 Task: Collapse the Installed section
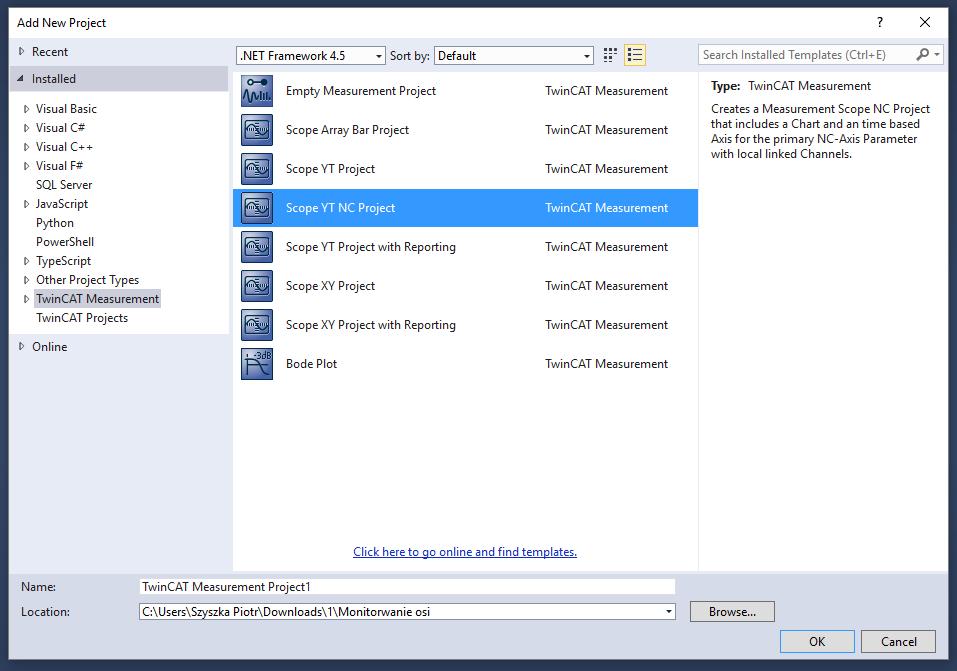21,79
